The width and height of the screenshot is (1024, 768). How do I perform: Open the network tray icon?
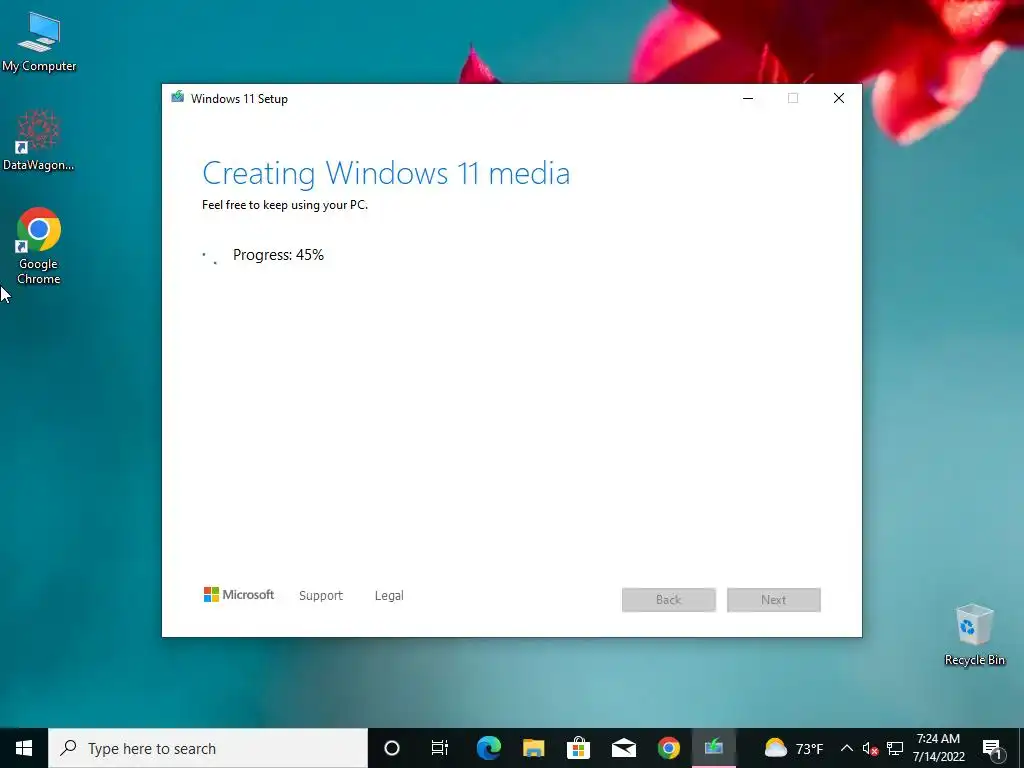pos(895,748)
